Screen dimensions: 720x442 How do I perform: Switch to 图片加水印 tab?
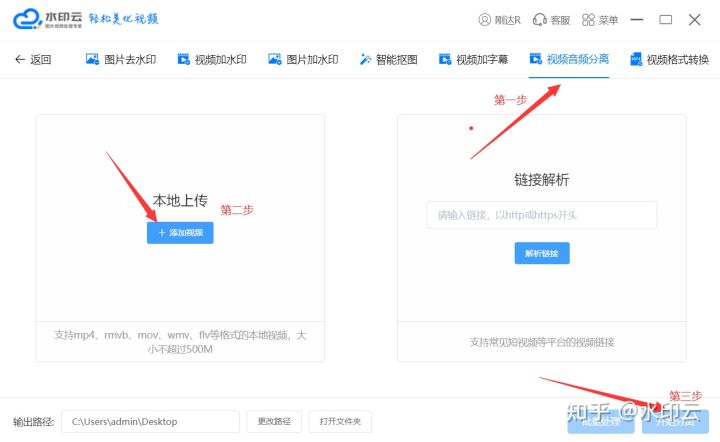[303, 59]
